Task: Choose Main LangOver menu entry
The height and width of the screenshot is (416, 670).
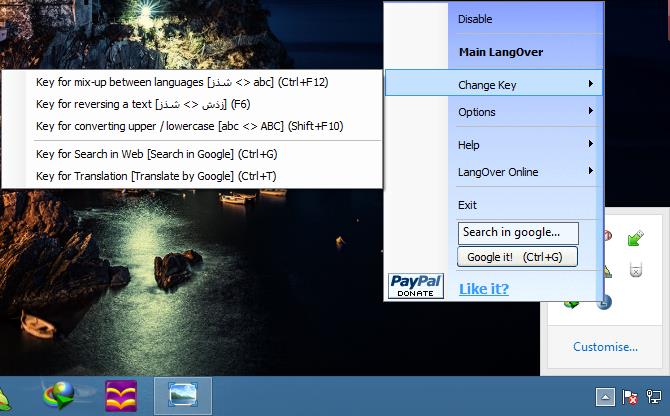Action: tap(500, 52)
